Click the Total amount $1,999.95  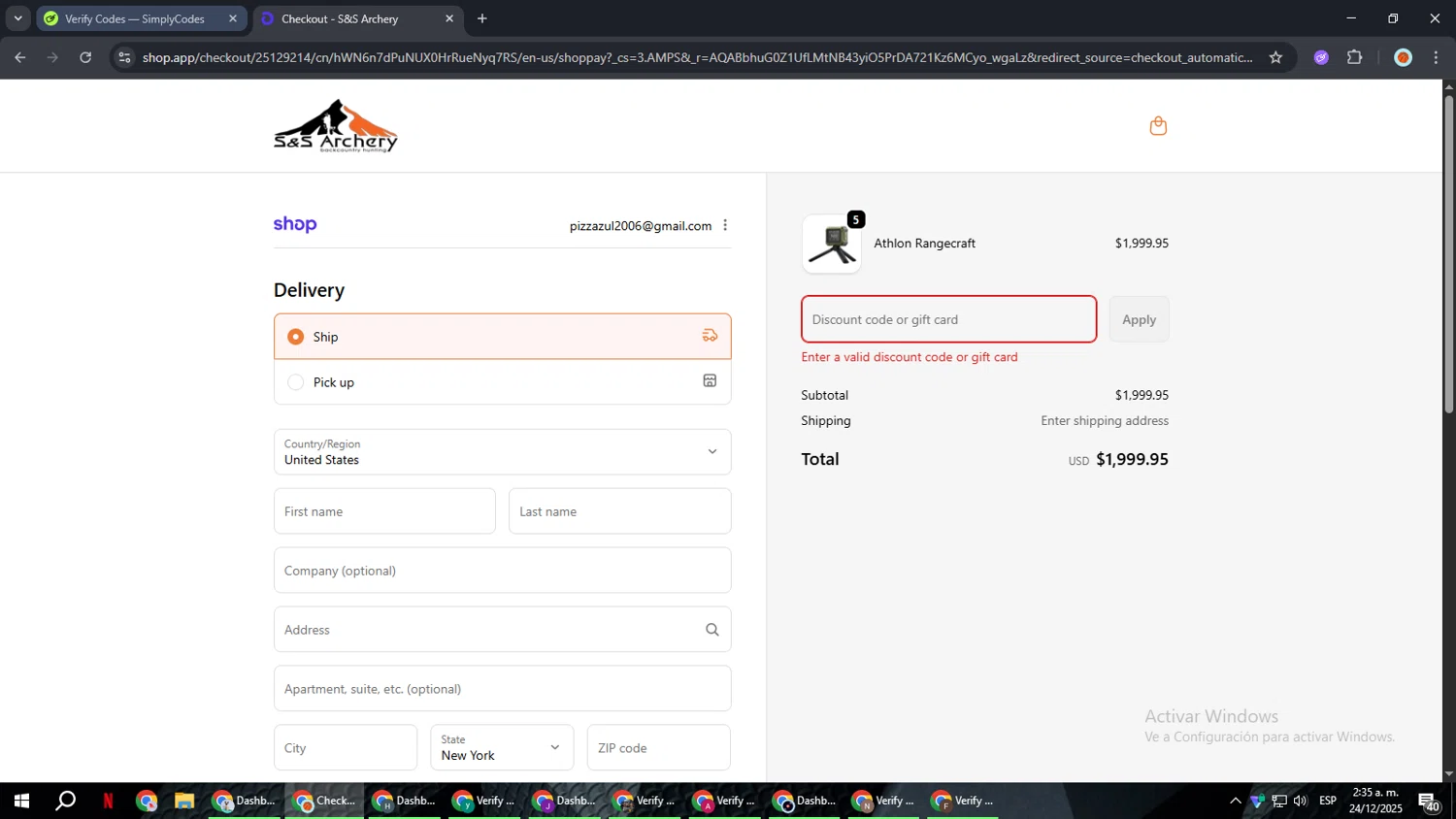point(1132,459)
